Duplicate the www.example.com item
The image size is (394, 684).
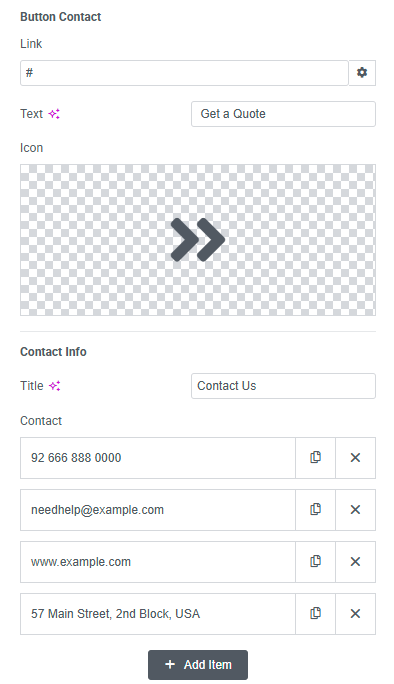coord(315,561)
